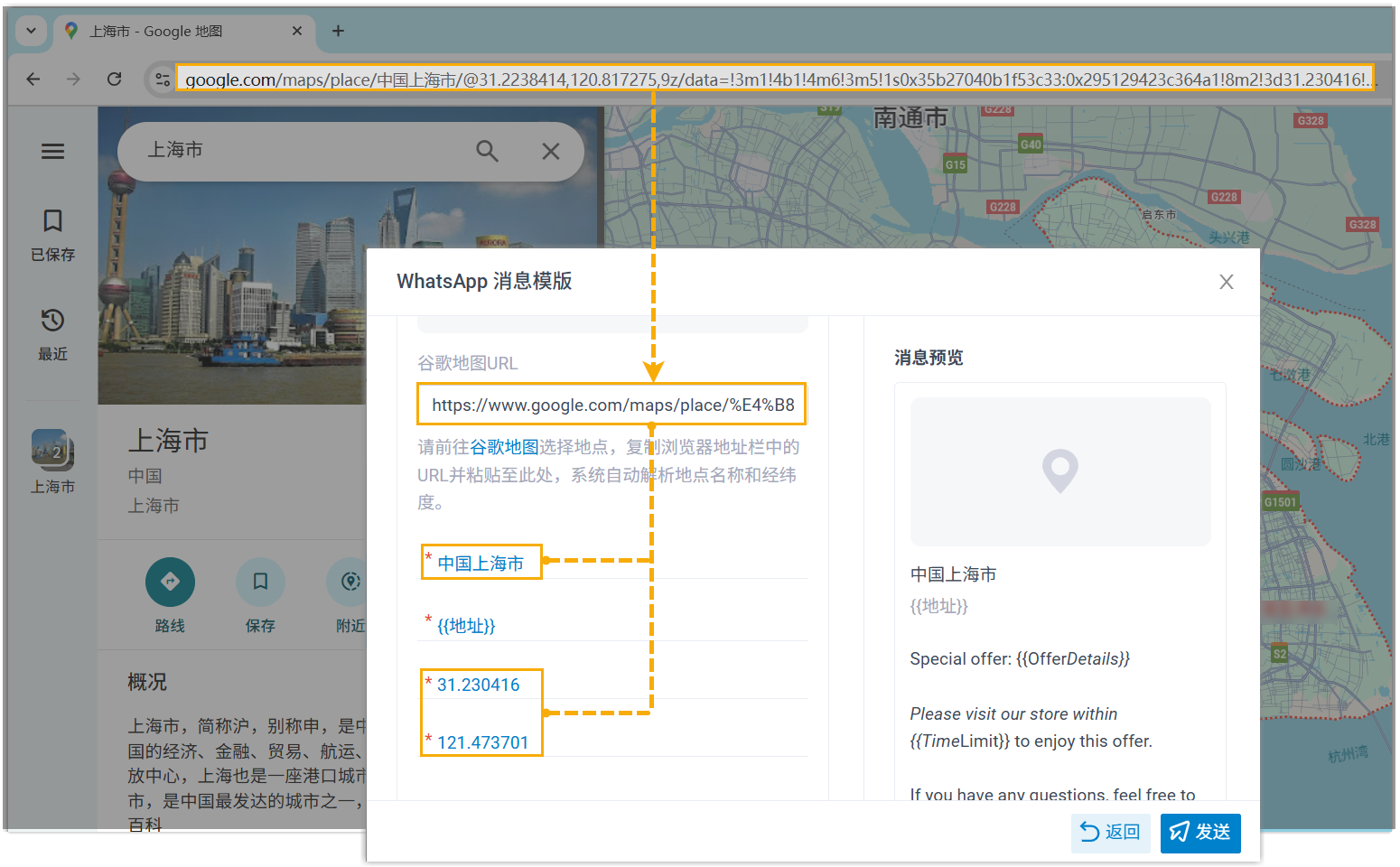Open a new browser tab

point(338,31)
